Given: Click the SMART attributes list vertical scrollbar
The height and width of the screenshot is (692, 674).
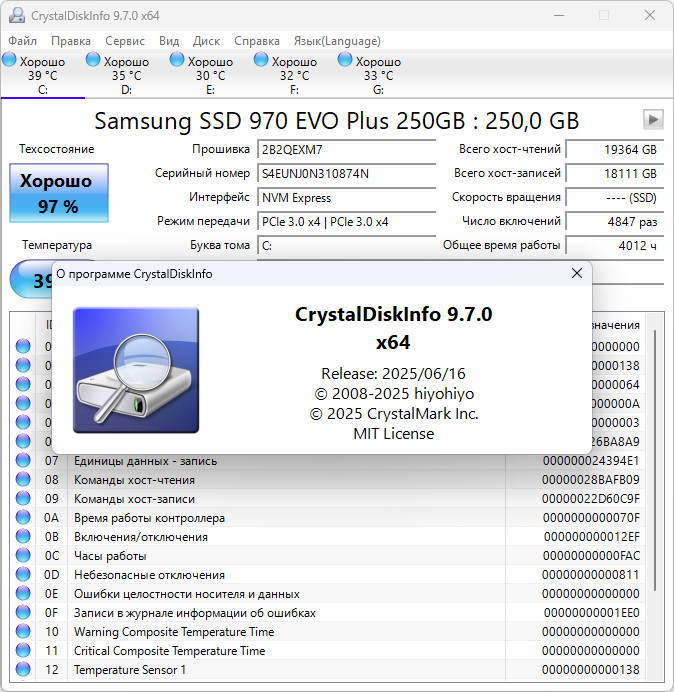Looking at the screenshot, I should 655,460.
